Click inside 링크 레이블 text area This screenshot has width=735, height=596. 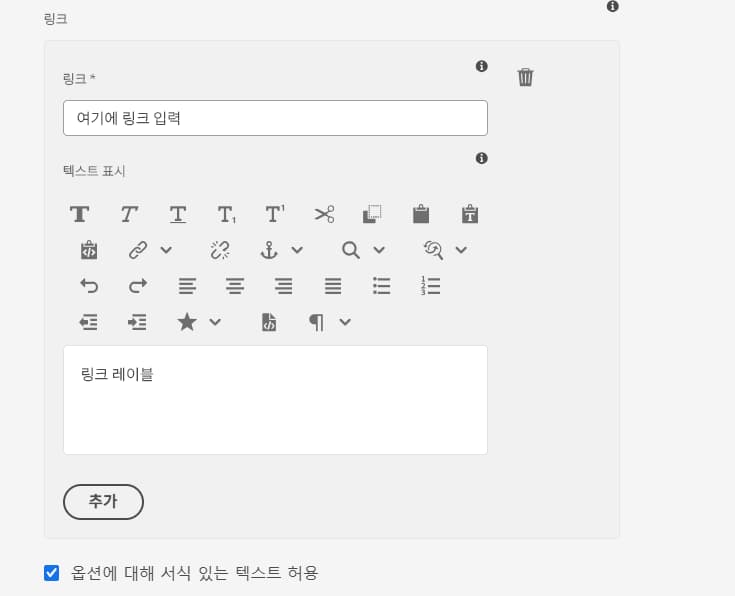[275, 400]
